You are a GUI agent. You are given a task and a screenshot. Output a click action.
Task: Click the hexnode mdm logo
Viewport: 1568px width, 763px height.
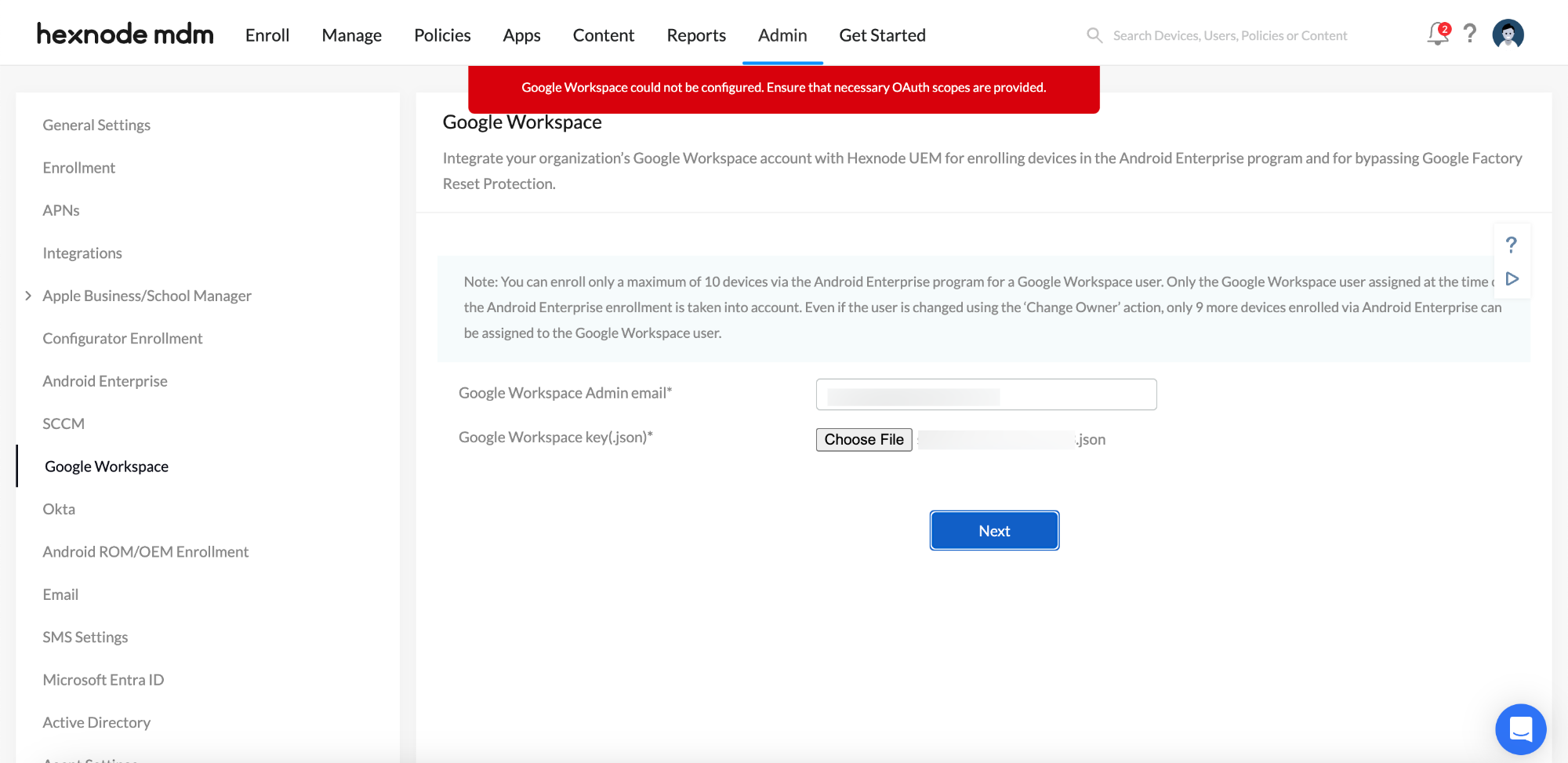[x=125, y=34]
